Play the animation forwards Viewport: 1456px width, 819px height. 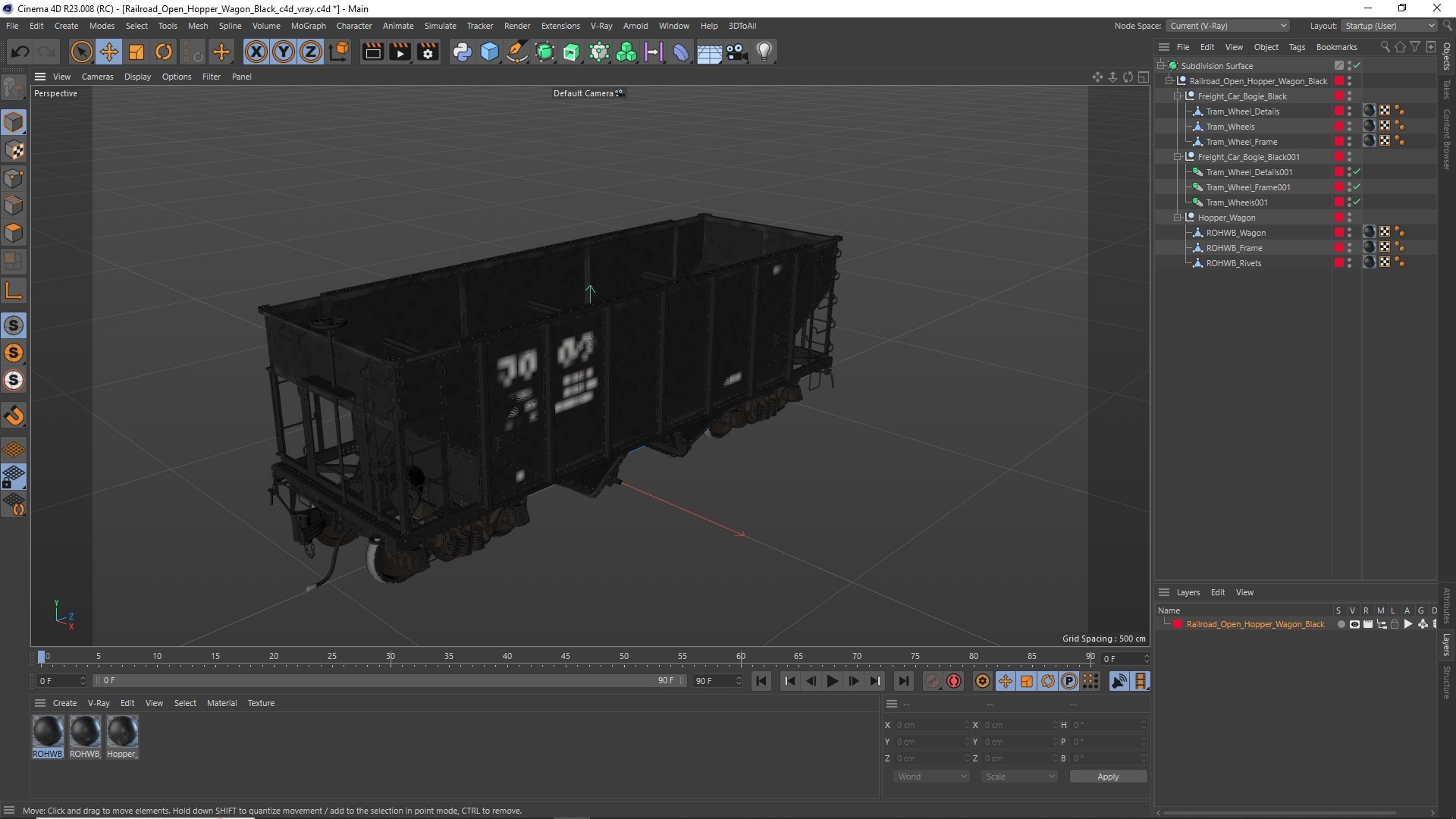pyautogui.click(x=832, y=681)
